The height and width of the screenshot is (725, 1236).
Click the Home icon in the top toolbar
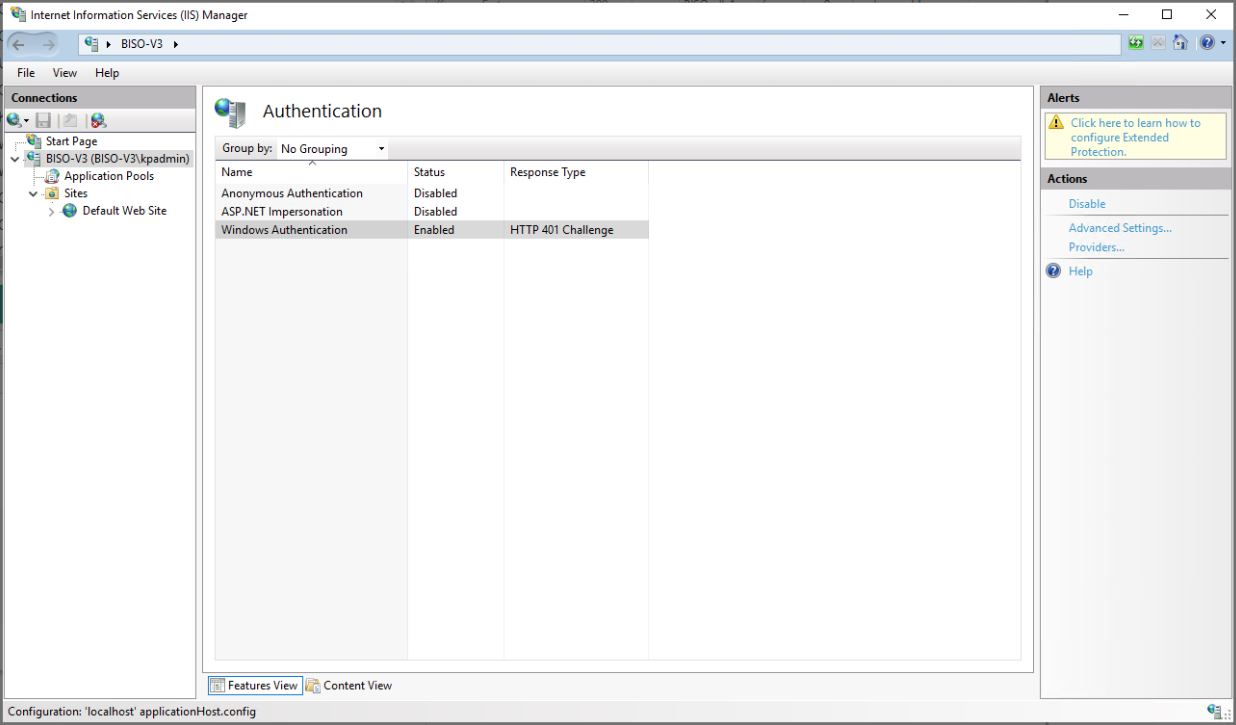(1180, 43)
